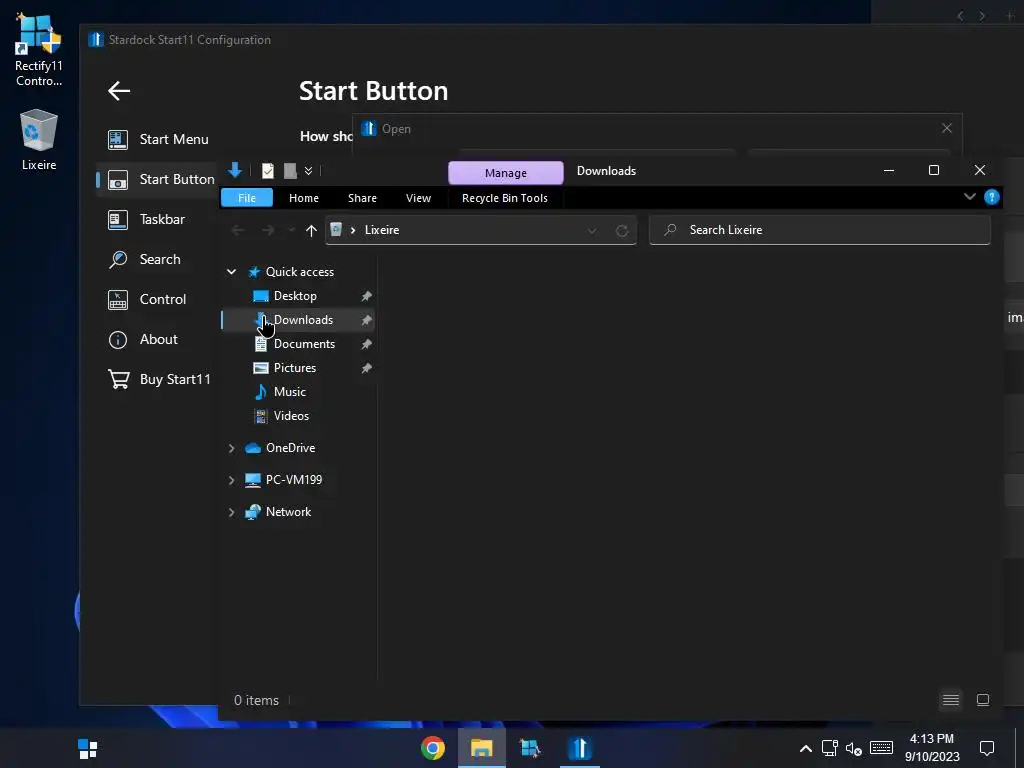Select Quick access in navigation pane
This screenshot has height=768, width=1024.
(300, 272)
